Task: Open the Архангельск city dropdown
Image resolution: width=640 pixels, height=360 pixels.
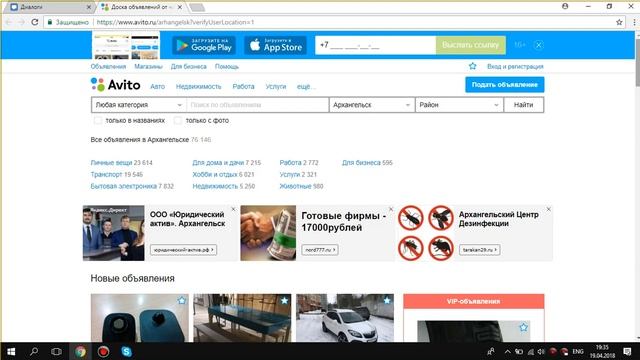Action: click(x=371, y=105)
